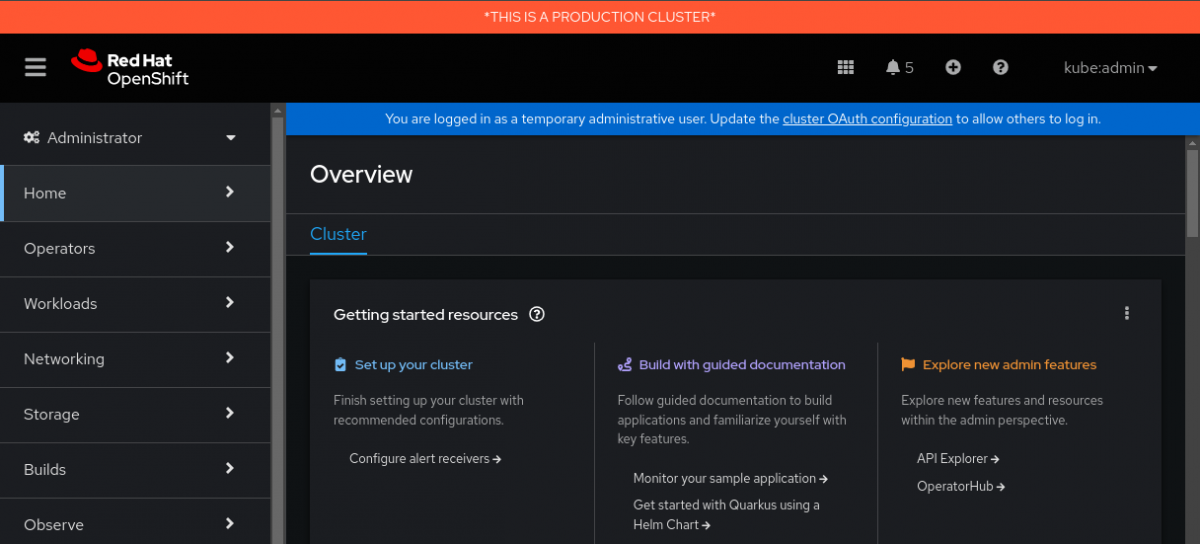Click the Administrator cogs icon
The width and height of the screenshot is (1200, 544).
click(x=32, y=138)
